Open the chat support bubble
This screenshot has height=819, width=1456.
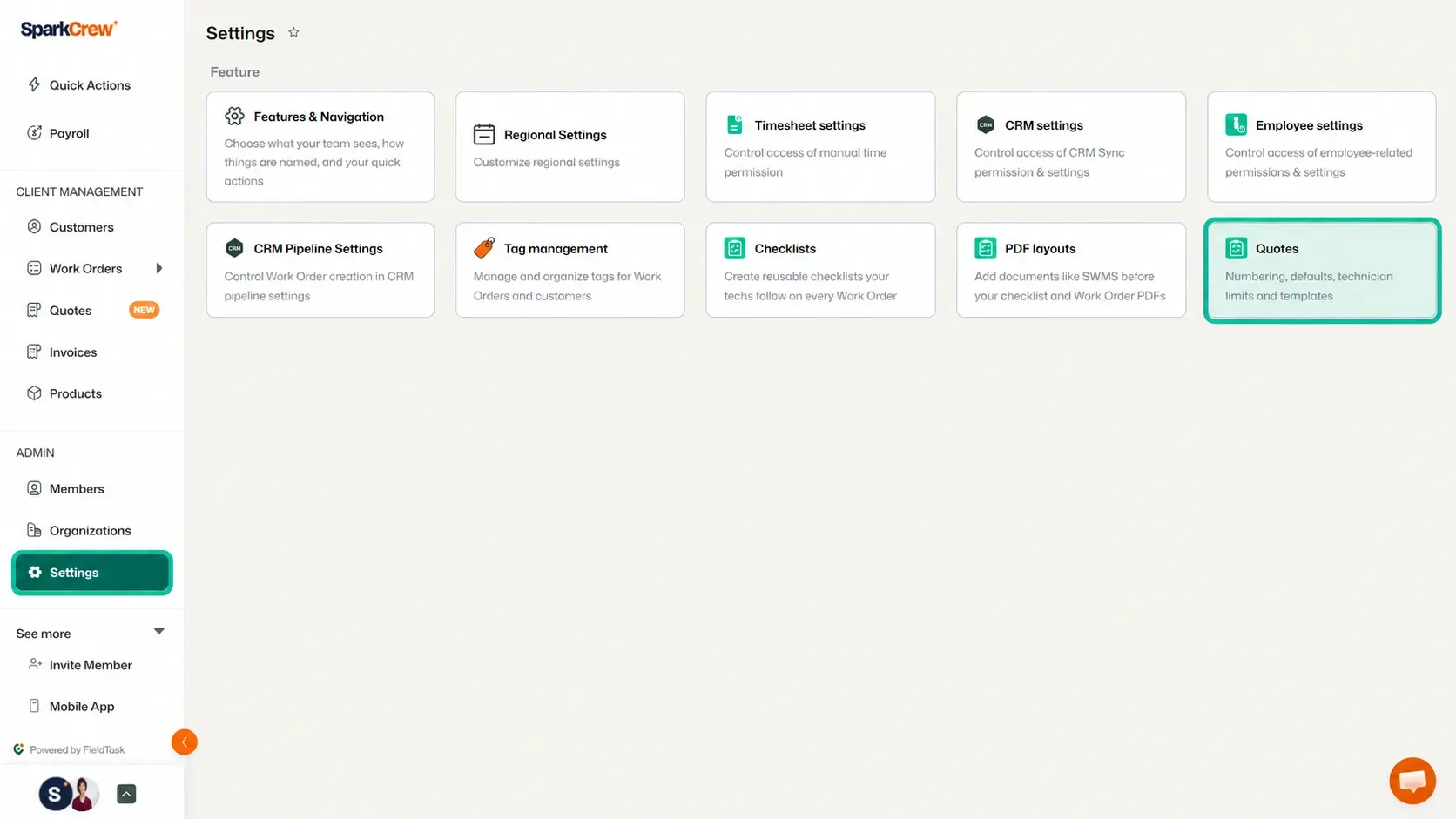tap(1412, 781)
